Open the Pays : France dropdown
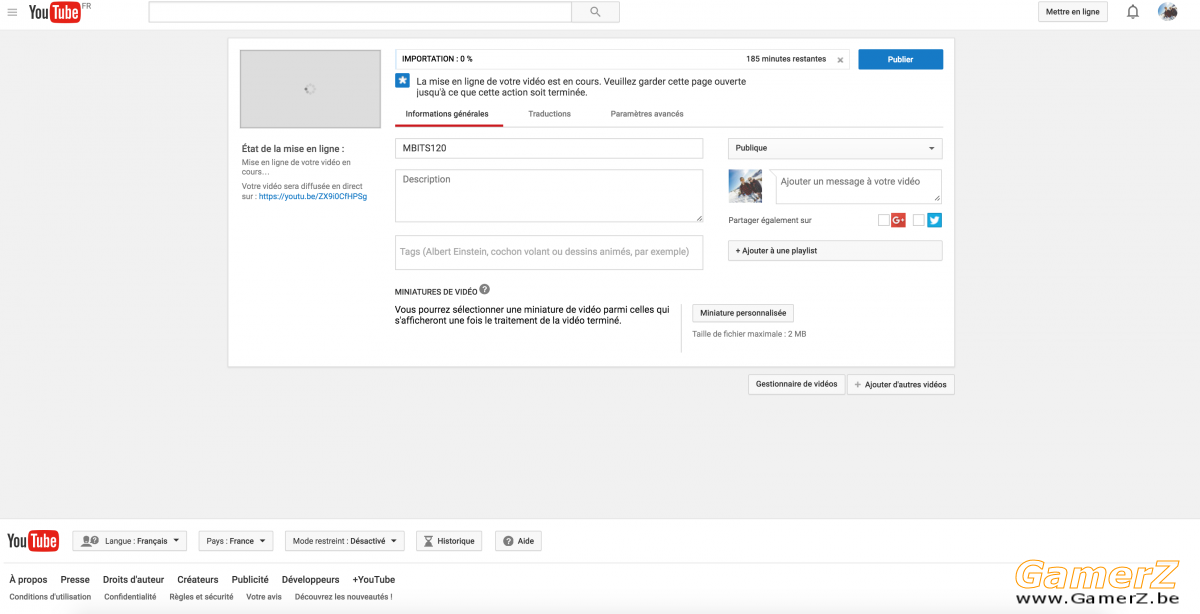The width and height of the screenshot is (1200, 614). [x=236, y=541]
